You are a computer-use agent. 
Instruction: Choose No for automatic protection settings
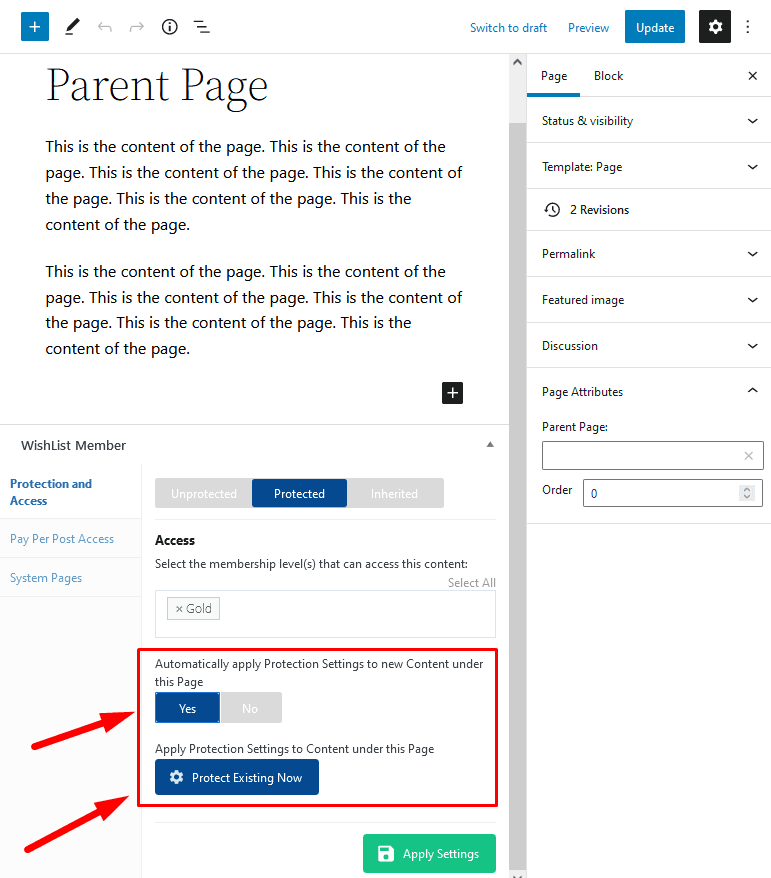coord(251,708)
